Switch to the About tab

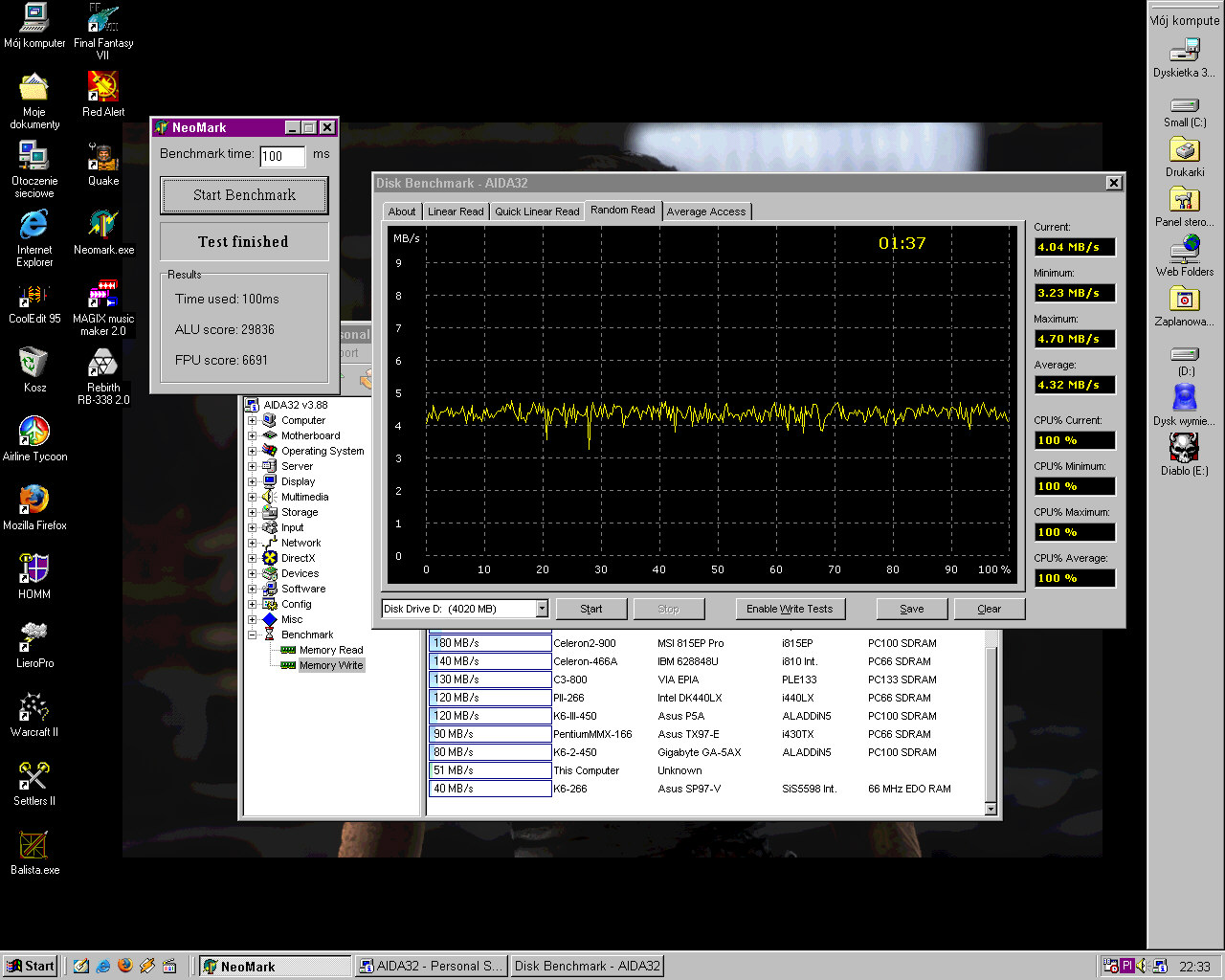(402, 212)
